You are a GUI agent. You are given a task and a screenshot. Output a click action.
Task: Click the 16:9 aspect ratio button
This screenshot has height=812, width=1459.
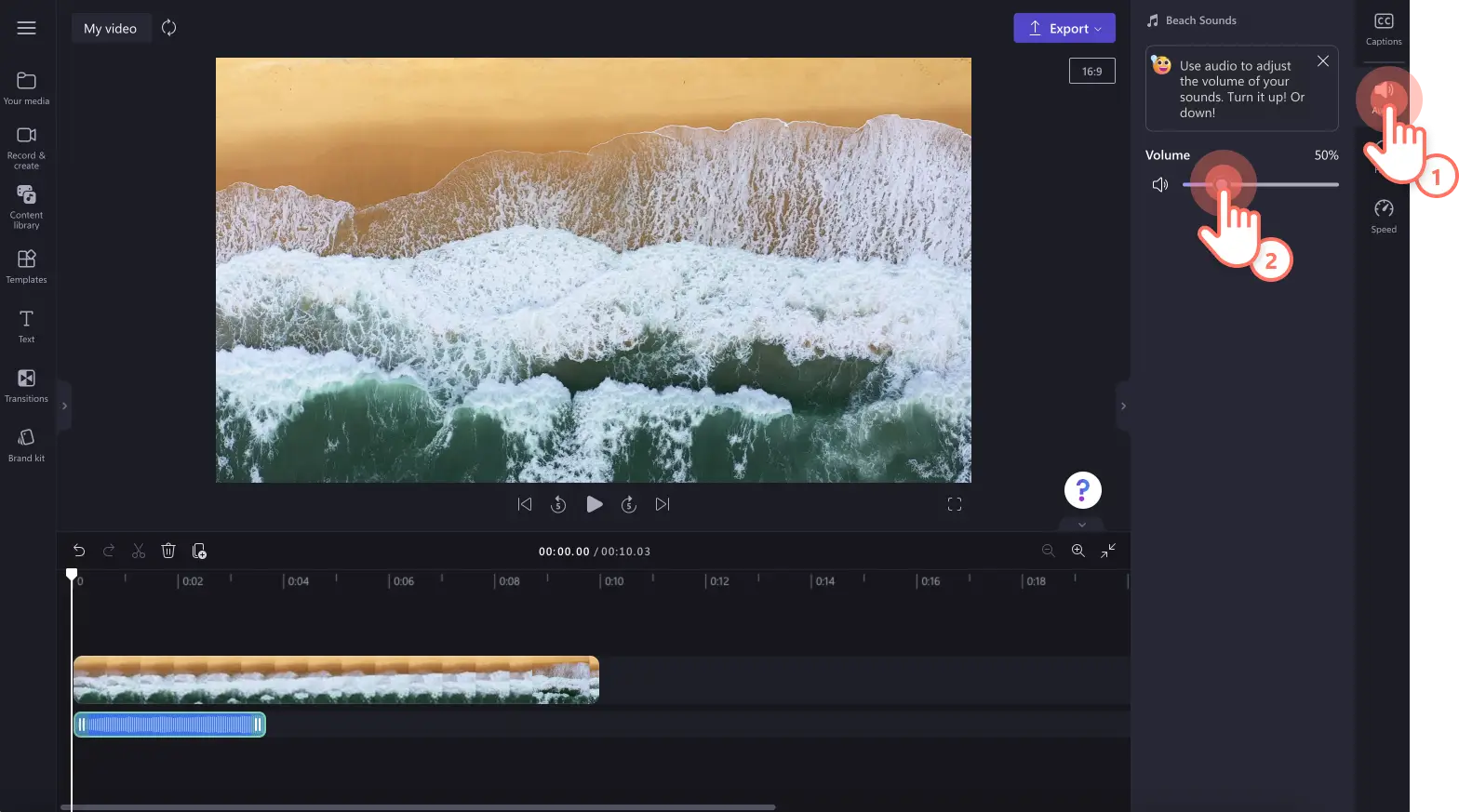click(x=1092, y=71)
